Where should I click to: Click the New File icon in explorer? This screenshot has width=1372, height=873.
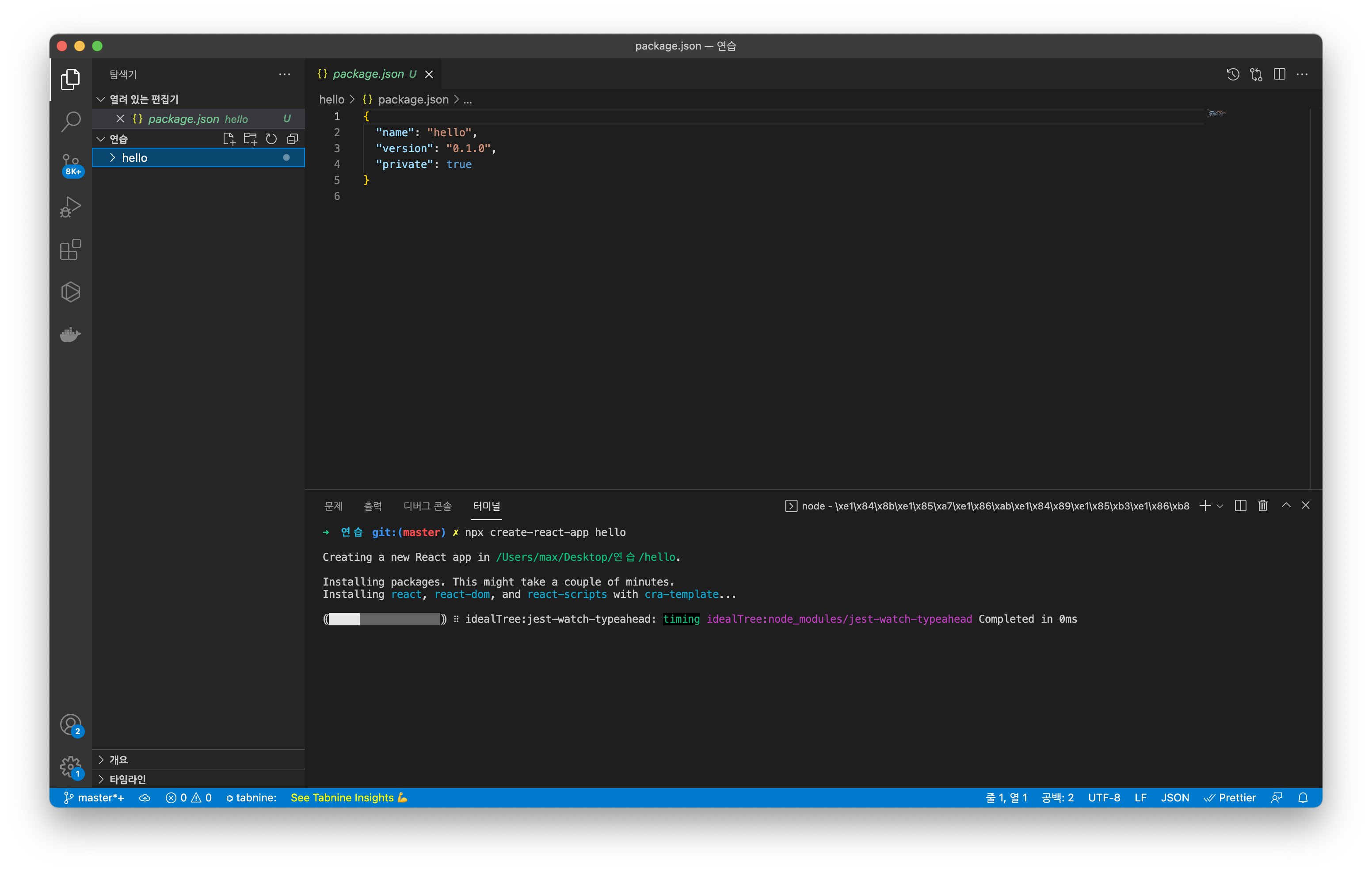click(229, 138)
